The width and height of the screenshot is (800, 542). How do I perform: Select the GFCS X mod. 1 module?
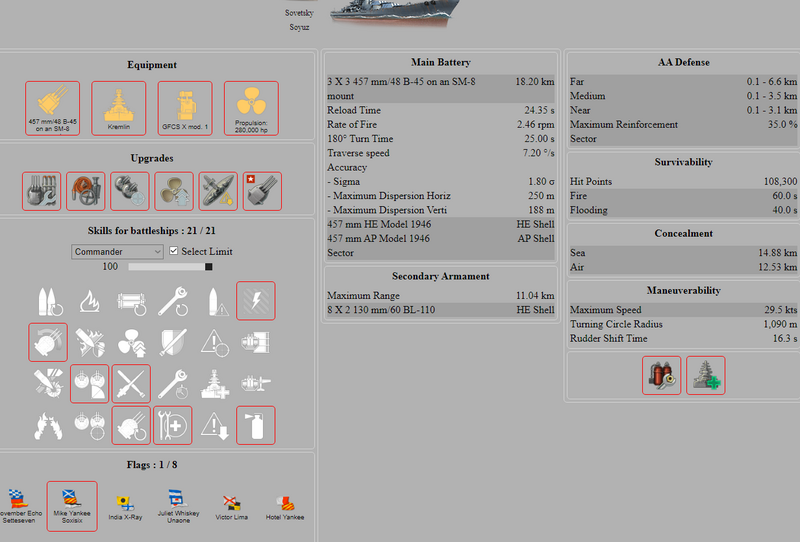(x=185, y=108)
